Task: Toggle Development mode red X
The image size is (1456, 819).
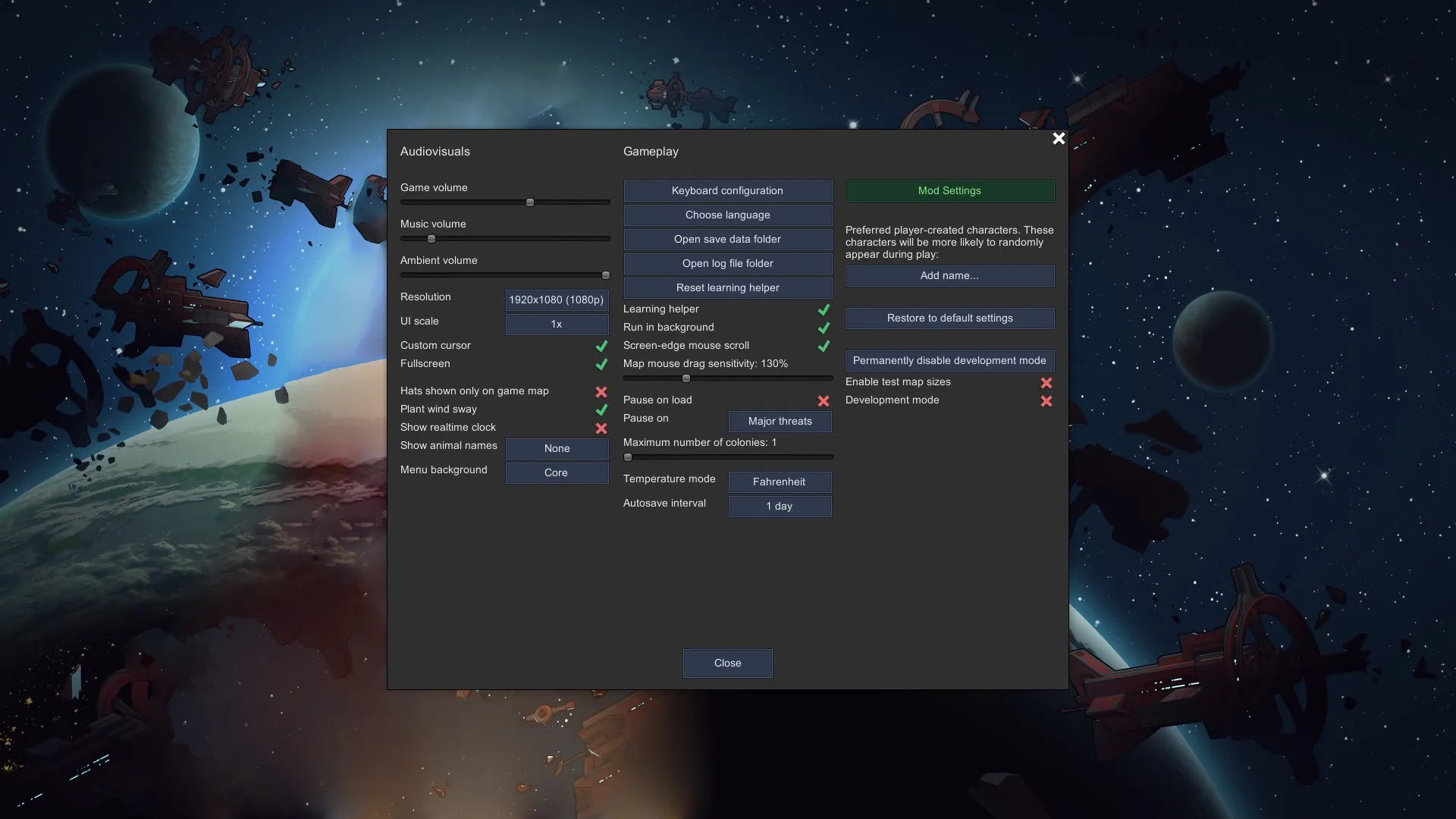Action: pos(1046,400)
